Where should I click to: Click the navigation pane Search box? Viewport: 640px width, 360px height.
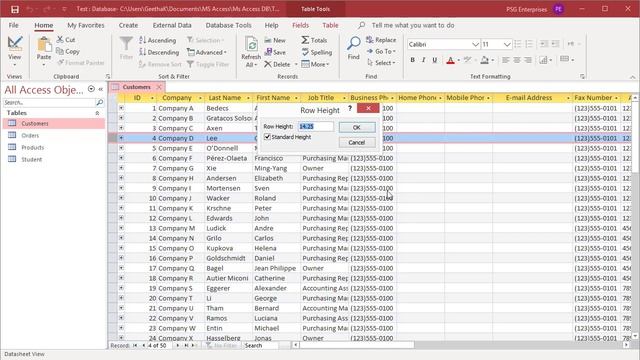tap(49, 102)
